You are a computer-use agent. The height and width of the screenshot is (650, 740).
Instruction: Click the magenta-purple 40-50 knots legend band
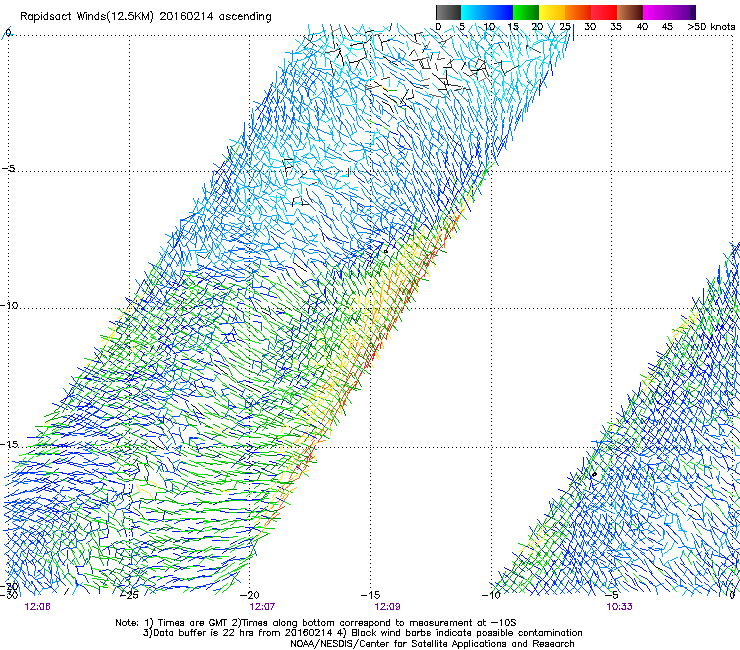click(x=669, y=12)
